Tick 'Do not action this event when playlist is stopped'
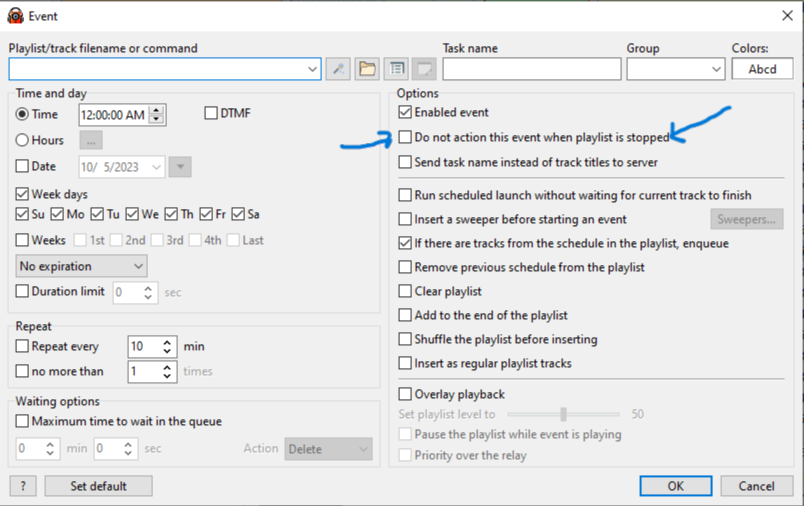Screen dimensions: 804x506 point(405,137)
